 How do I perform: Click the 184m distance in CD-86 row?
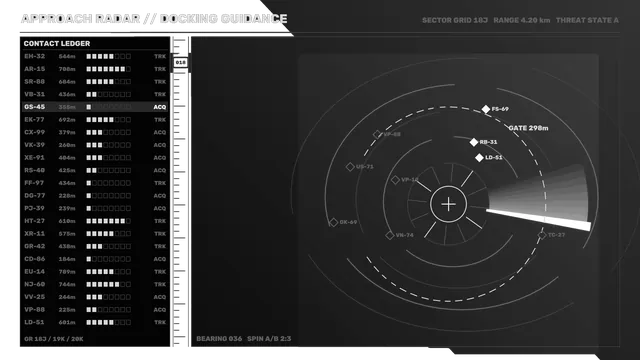point(67,259)
